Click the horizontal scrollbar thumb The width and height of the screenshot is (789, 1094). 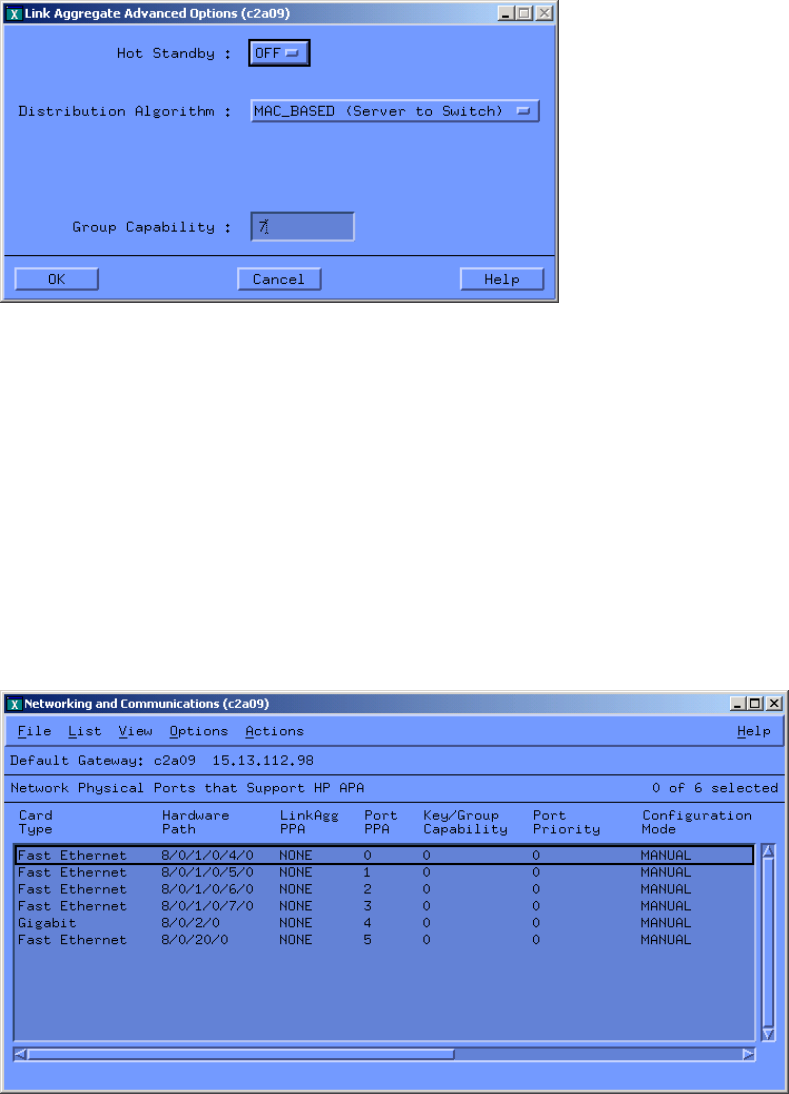click(x=241, y=1054)
